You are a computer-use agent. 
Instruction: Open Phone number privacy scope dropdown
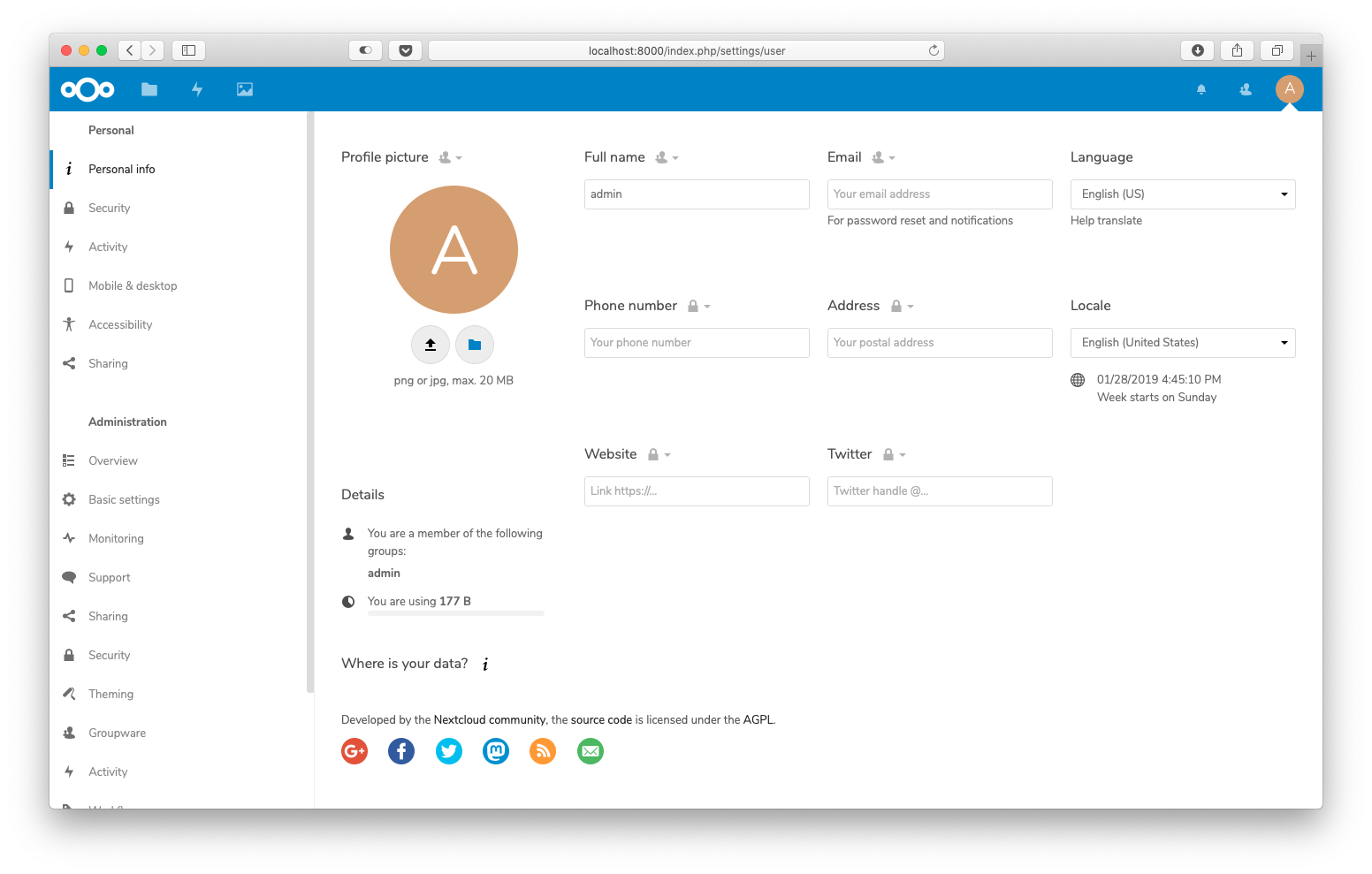click(699, 306)
